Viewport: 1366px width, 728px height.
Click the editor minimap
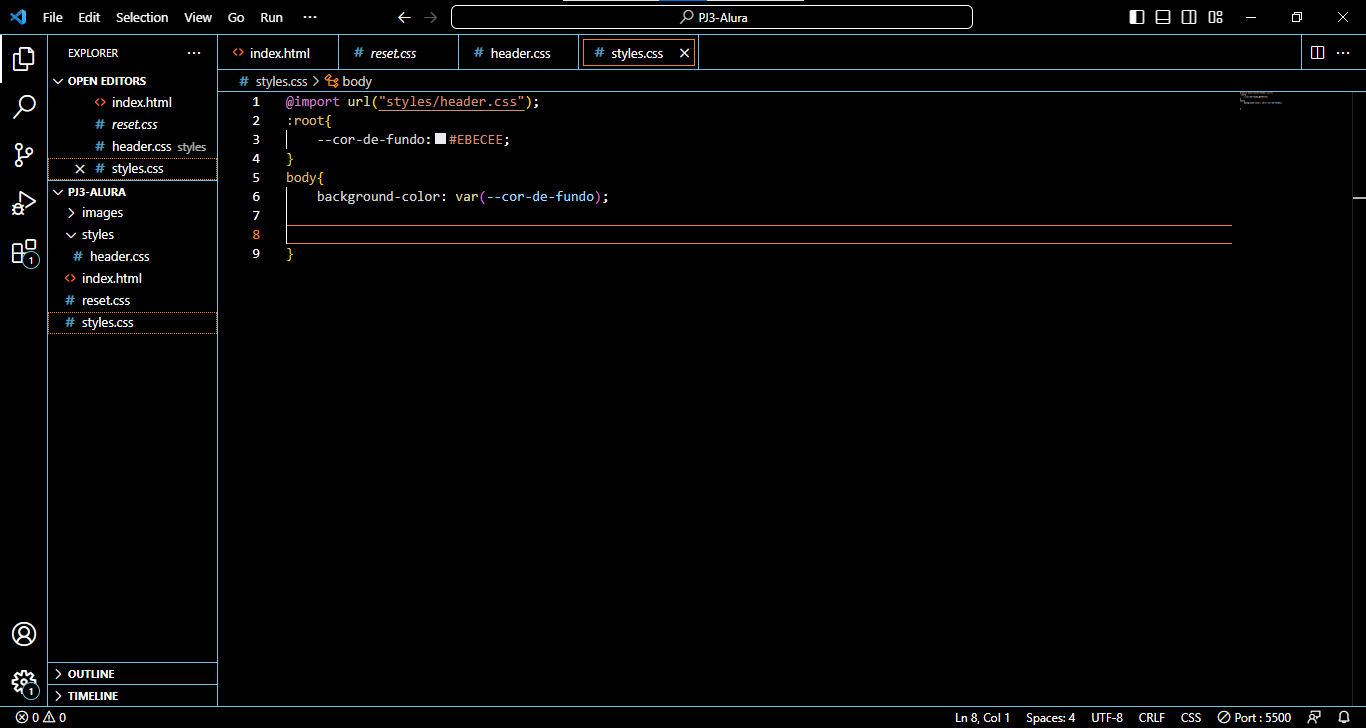coord(1260,100)
